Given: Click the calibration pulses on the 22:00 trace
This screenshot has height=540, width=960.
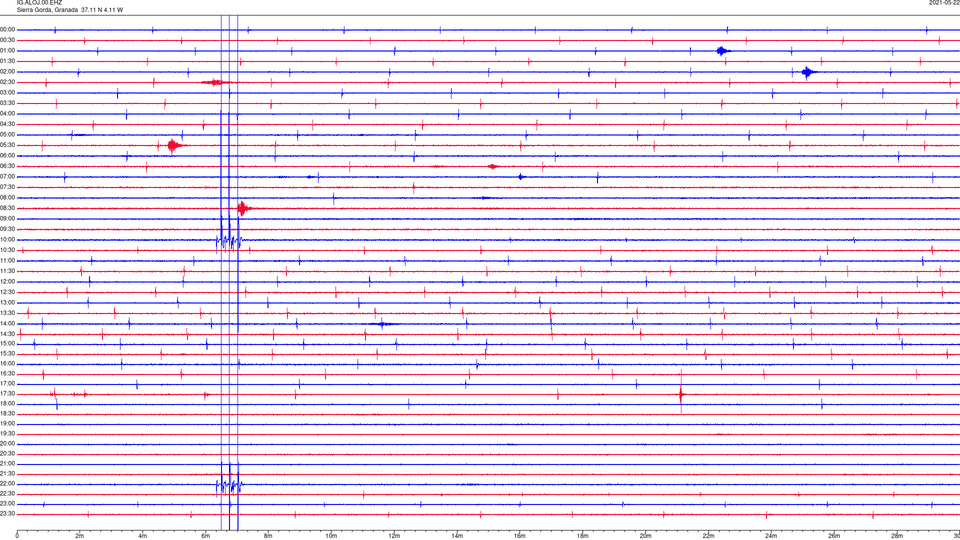Looking at the screenshot, I should 230,484.
